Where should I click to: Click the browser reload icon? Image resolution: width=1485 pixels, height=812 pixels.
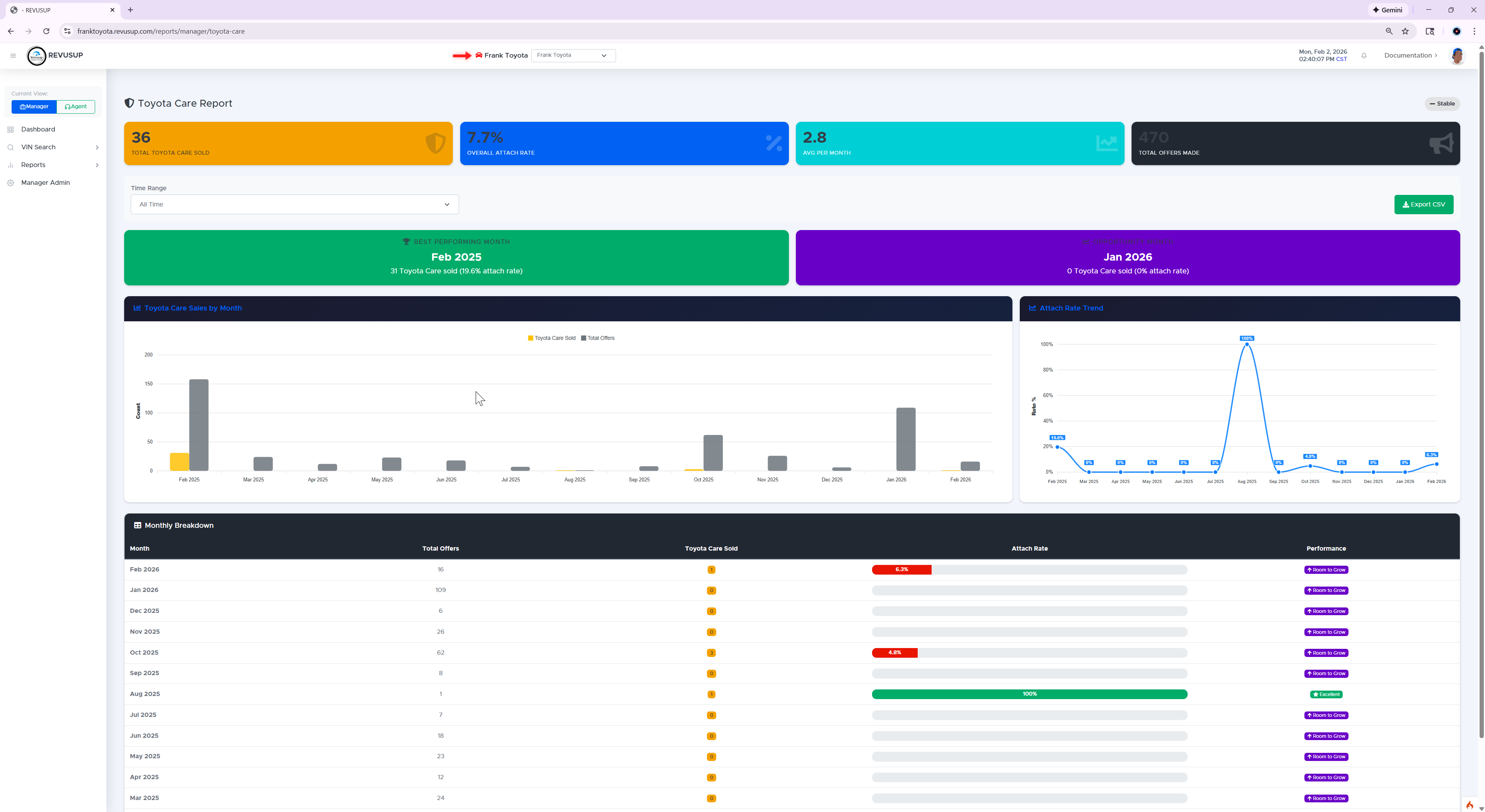point(46,31)
